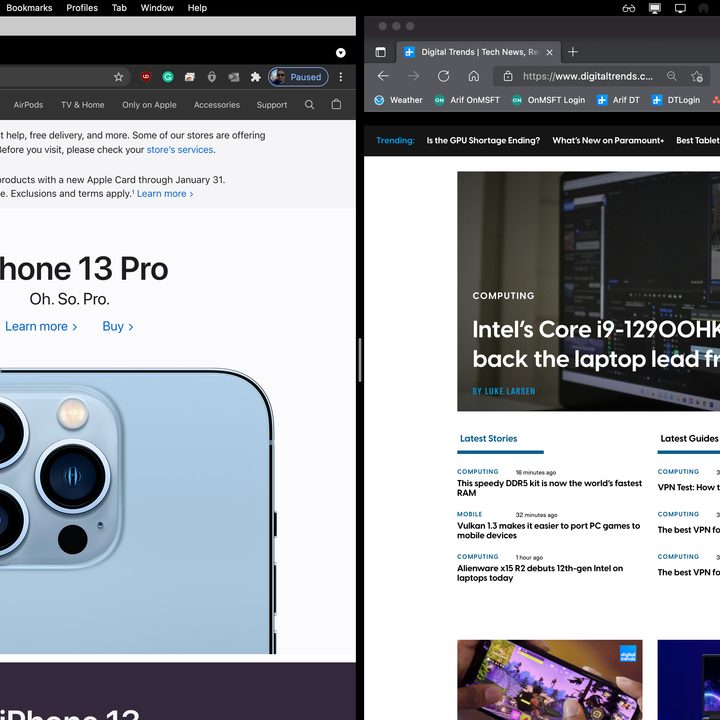Bookmark Apple page with star icon
This screenshot has height=720, width=720.
coord(118,77)
